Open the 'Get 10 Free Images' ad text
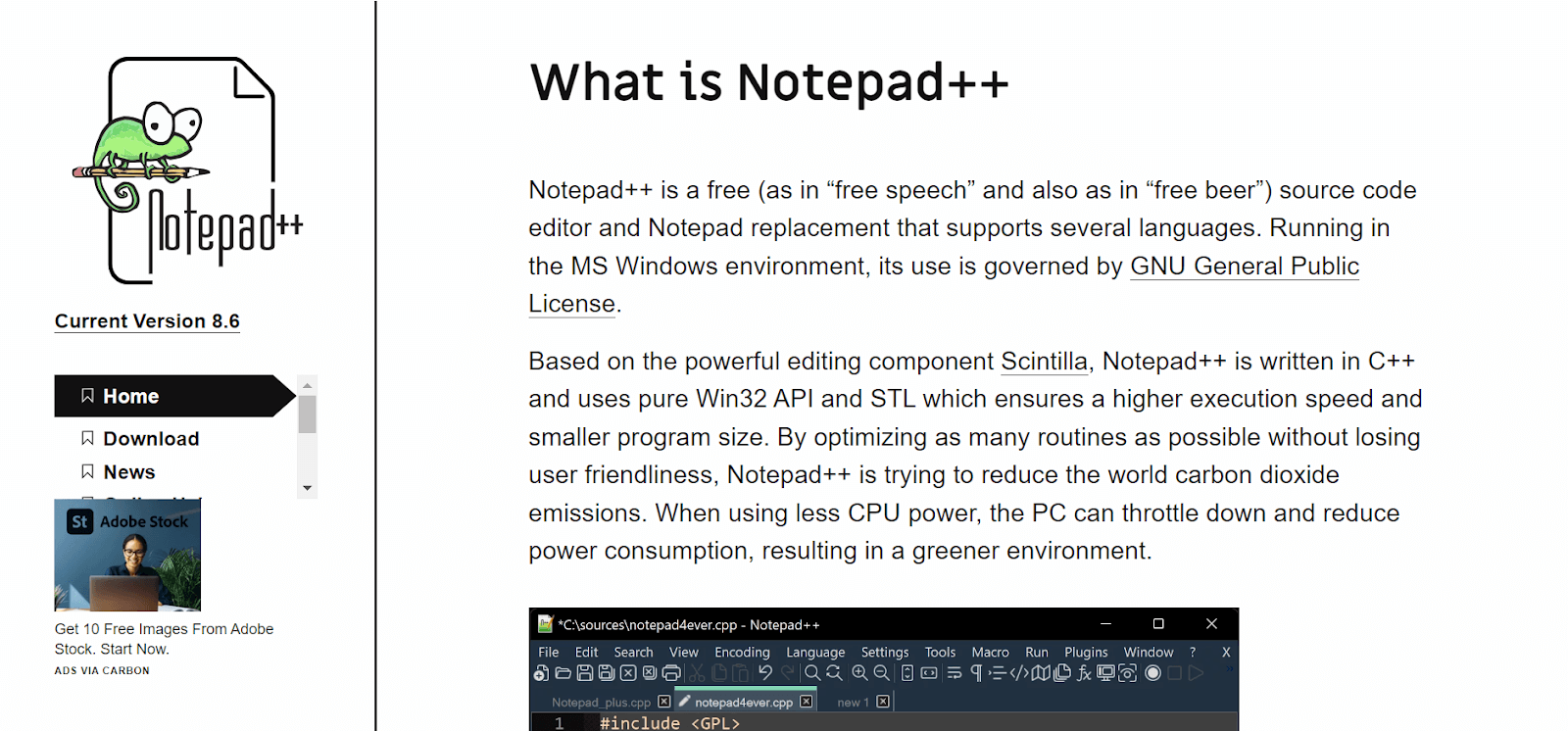 (x=164, y=639)
